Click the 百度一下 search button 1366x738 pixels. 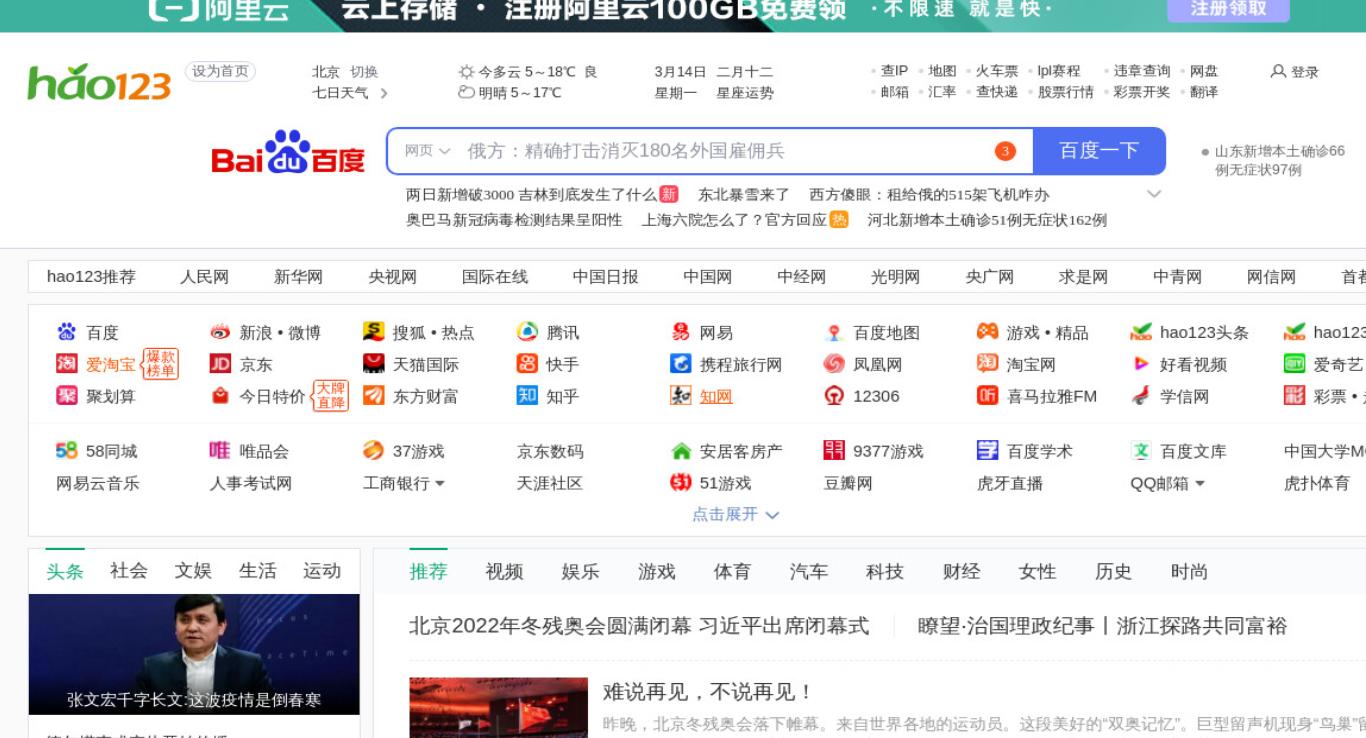click(x=1099, y=151)
